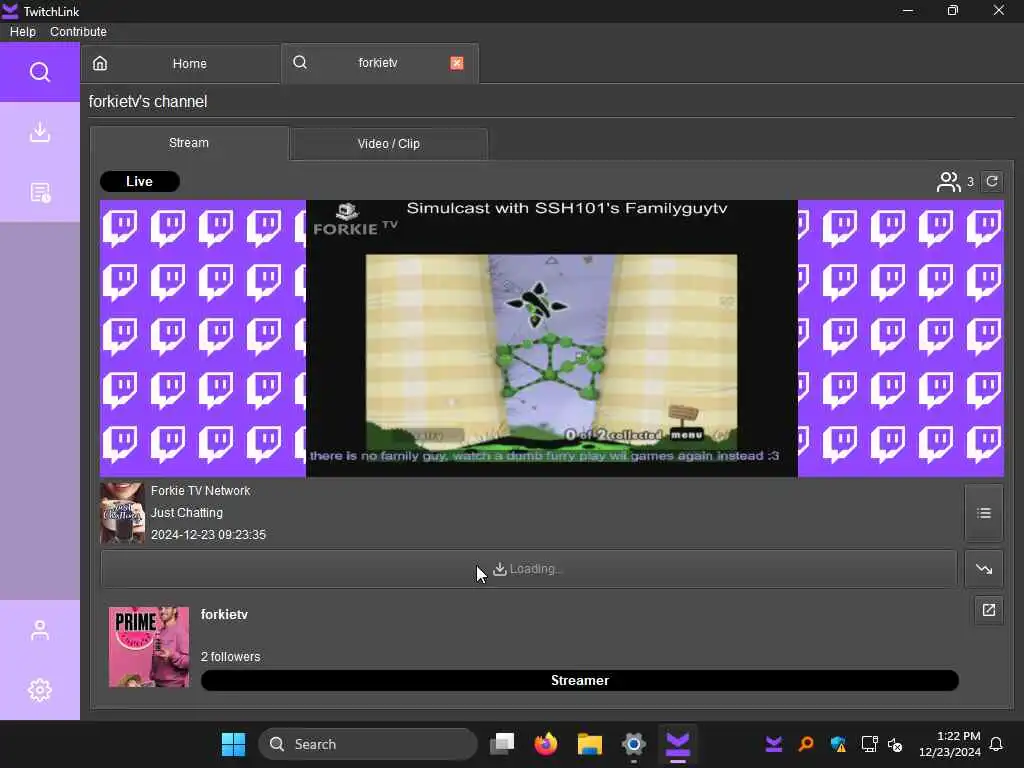The image size is (1024, 768).
Task: Click the magnifier tray icon
Action: tap(807, 744)
